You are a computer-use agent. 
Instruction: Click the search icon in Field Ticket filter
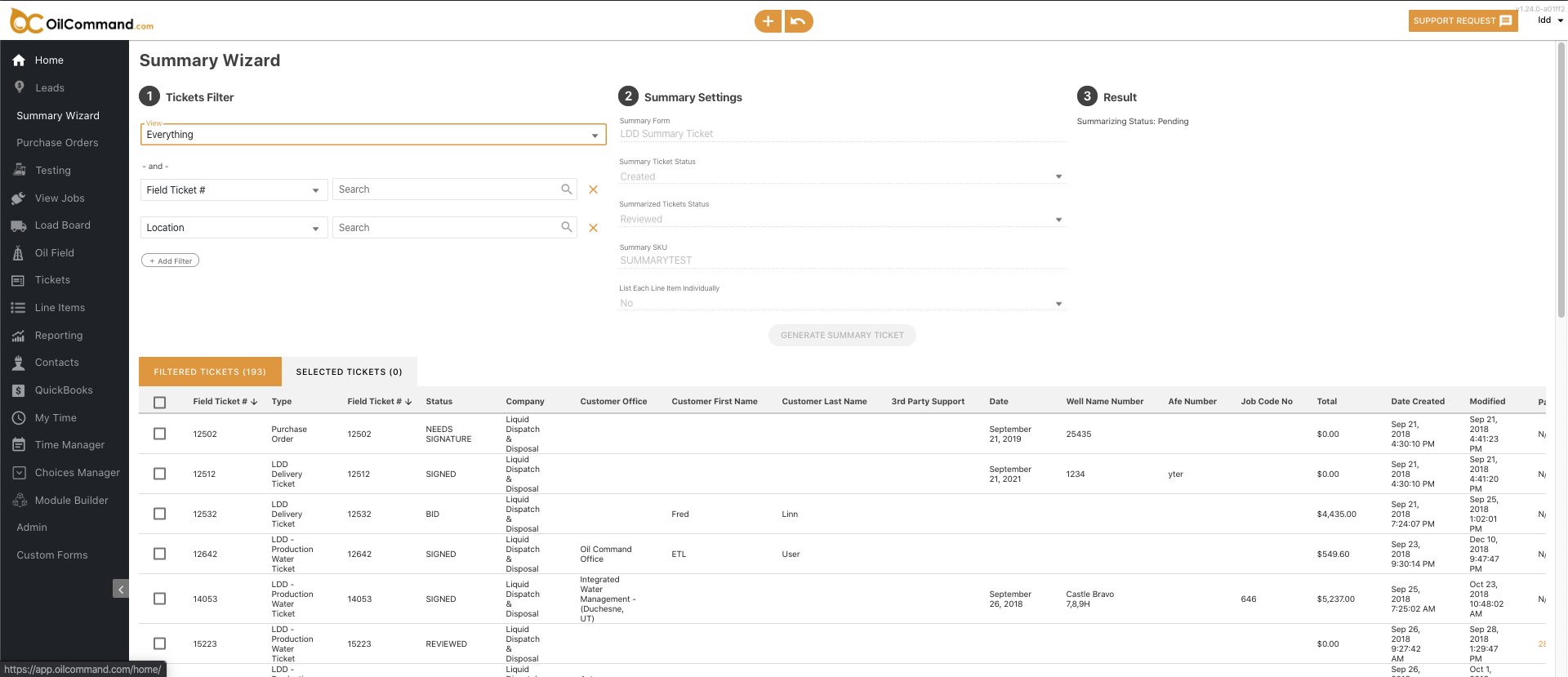click(566, 189)
